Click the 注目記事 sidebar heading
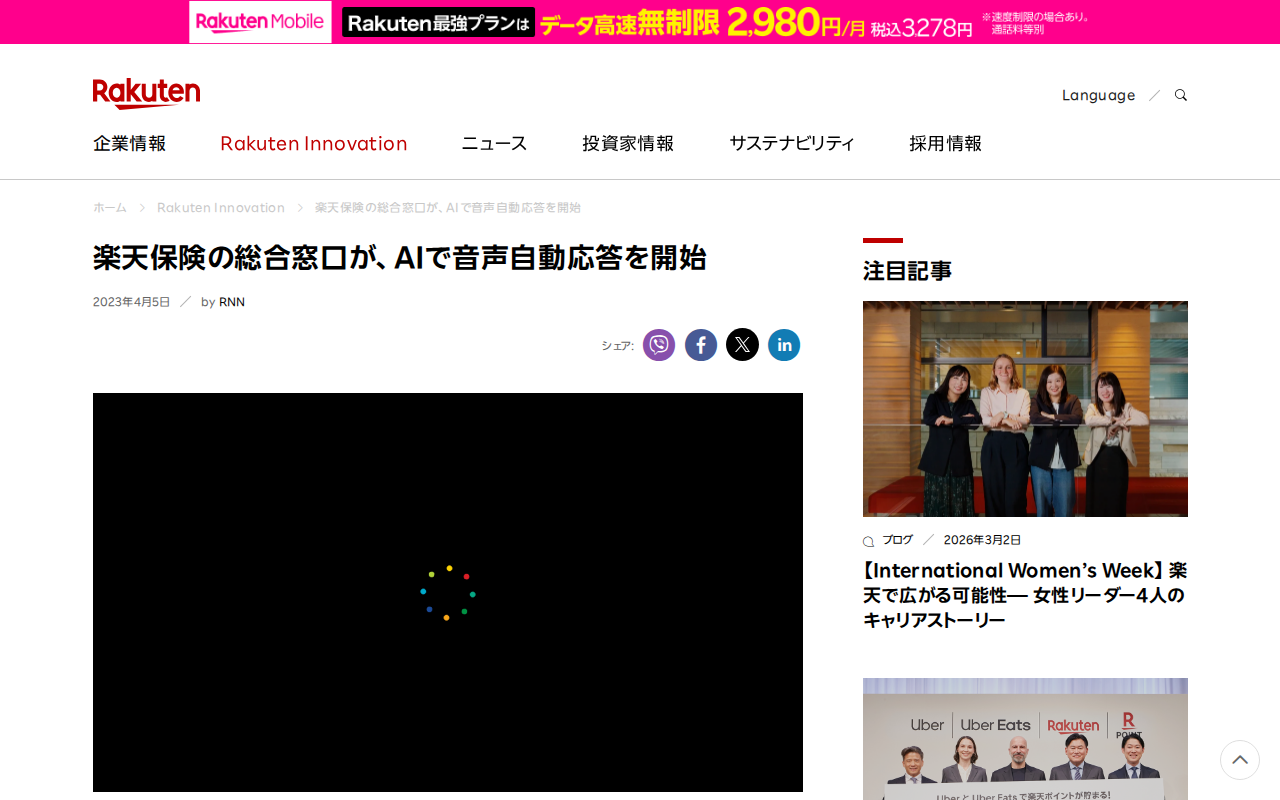 pyautogui.click(x=907, y=271)
